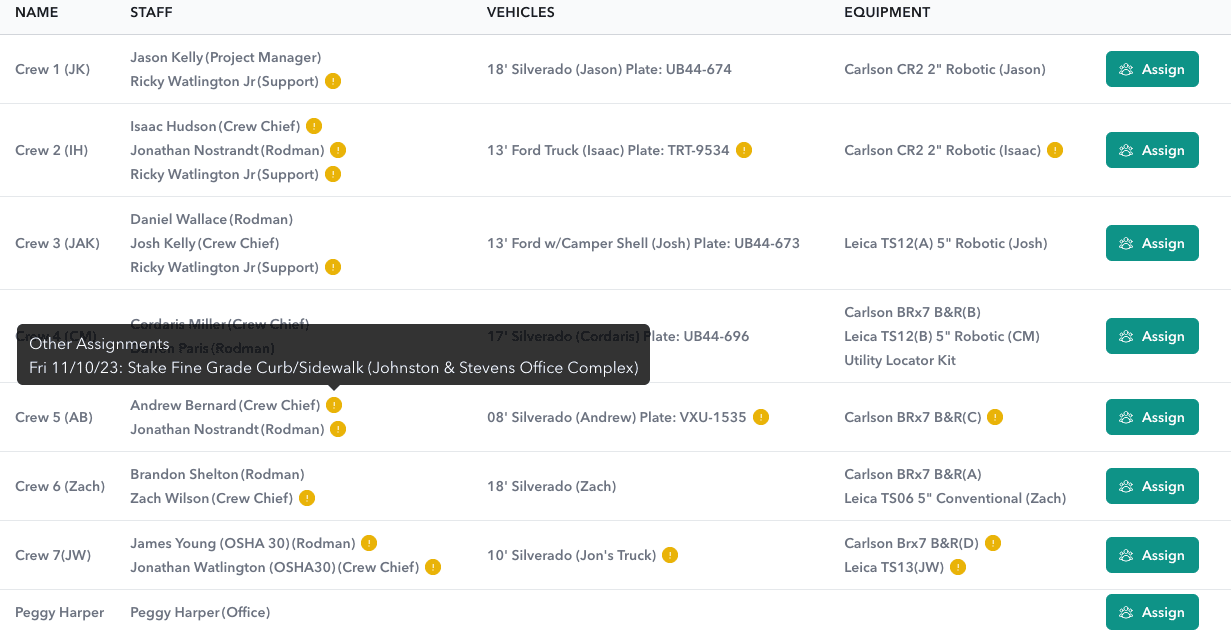Click the STAFF column header
The image size is (1232, 634).
152,13
